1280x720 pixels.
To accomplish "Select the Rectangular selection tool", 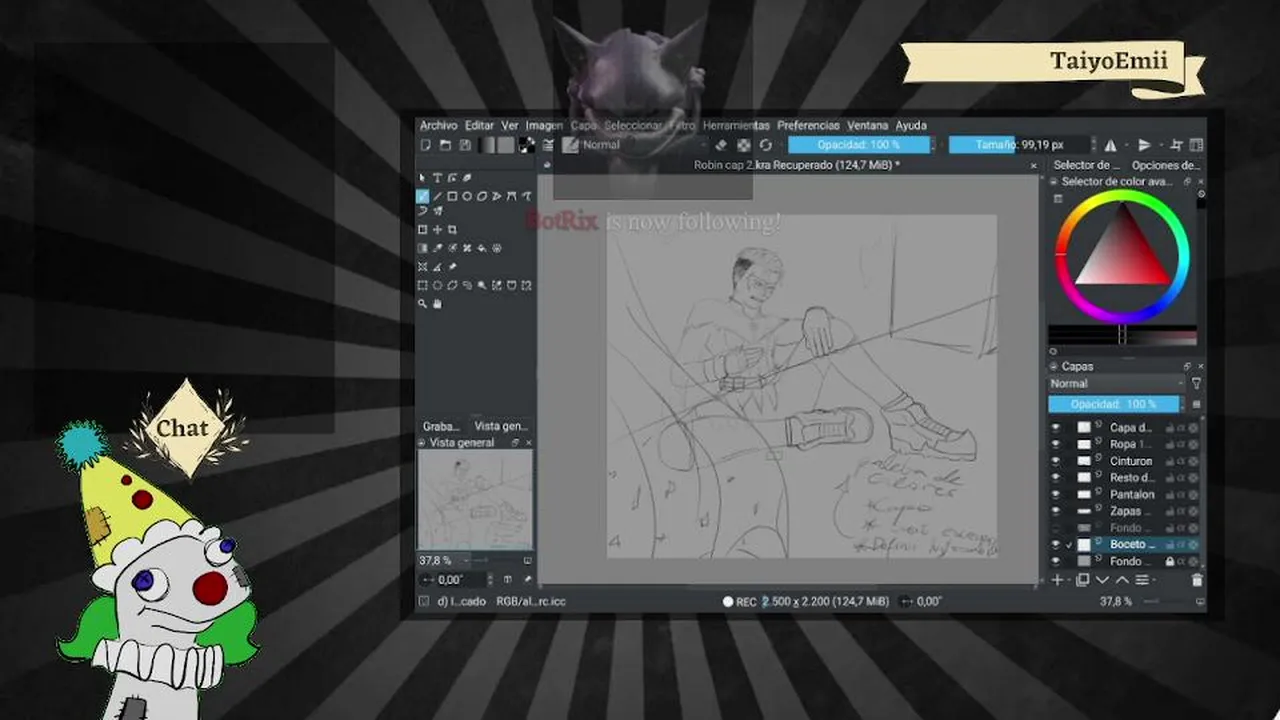I will (422, 285).
